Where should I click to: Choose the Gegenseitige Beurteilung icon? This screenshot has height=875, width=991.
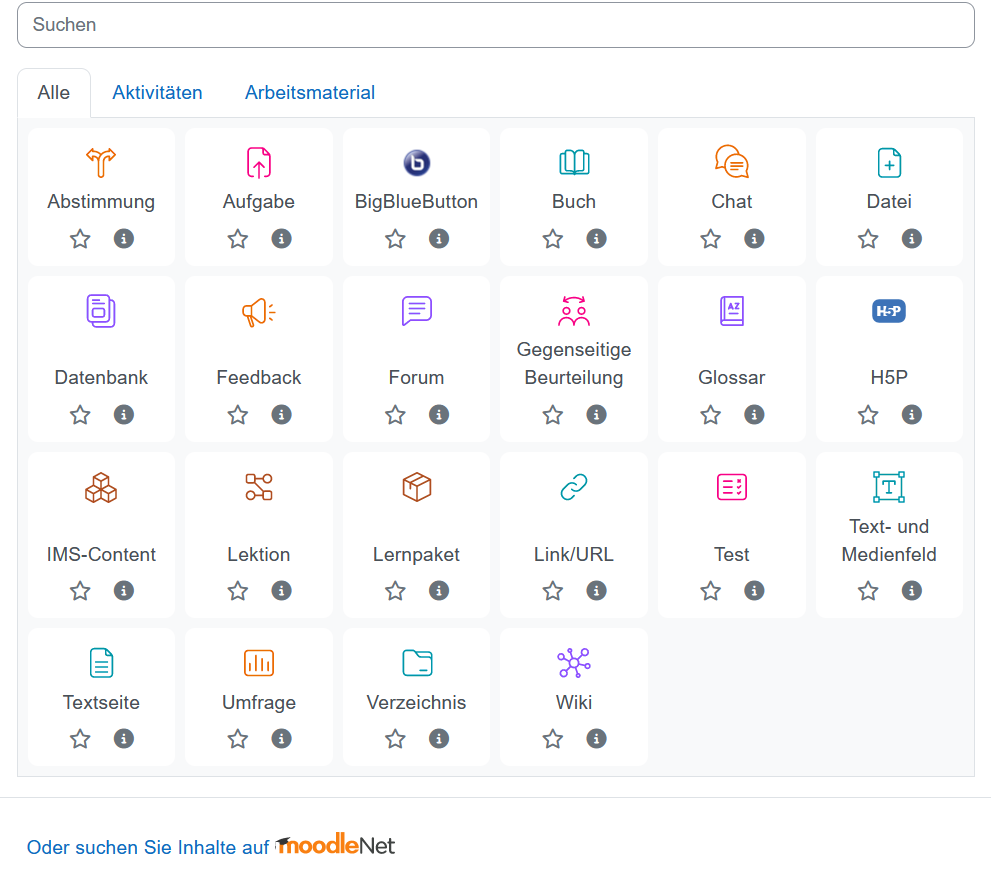tap(574, 310)
